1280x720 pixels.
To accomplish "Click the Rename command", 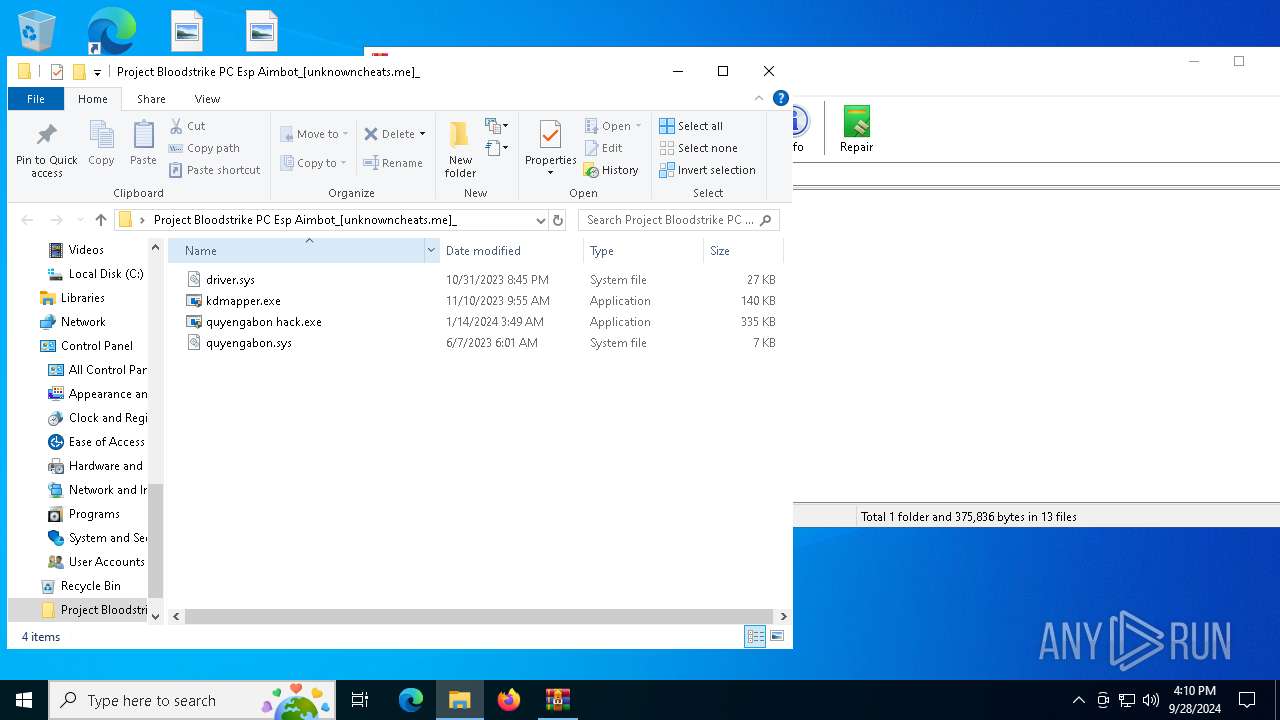I will coord(393,163).
